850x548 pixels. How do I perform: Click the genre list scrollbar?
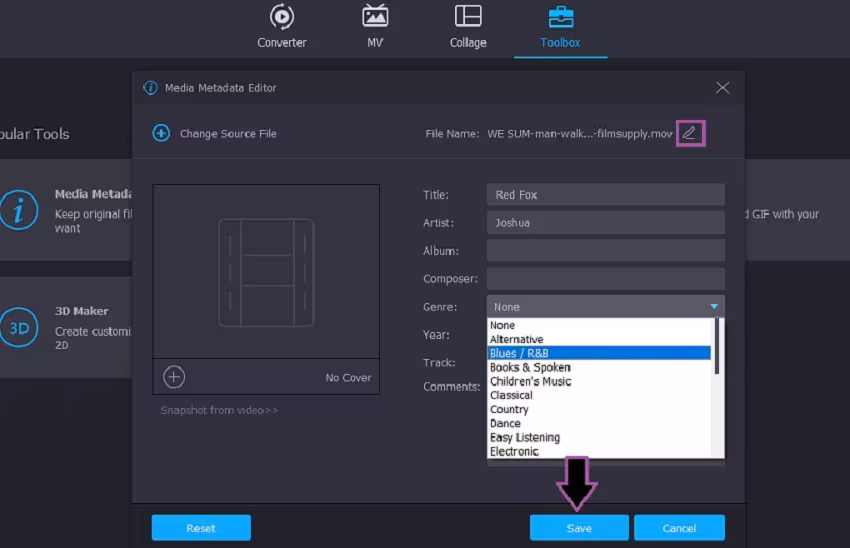[x=717, y=346]
